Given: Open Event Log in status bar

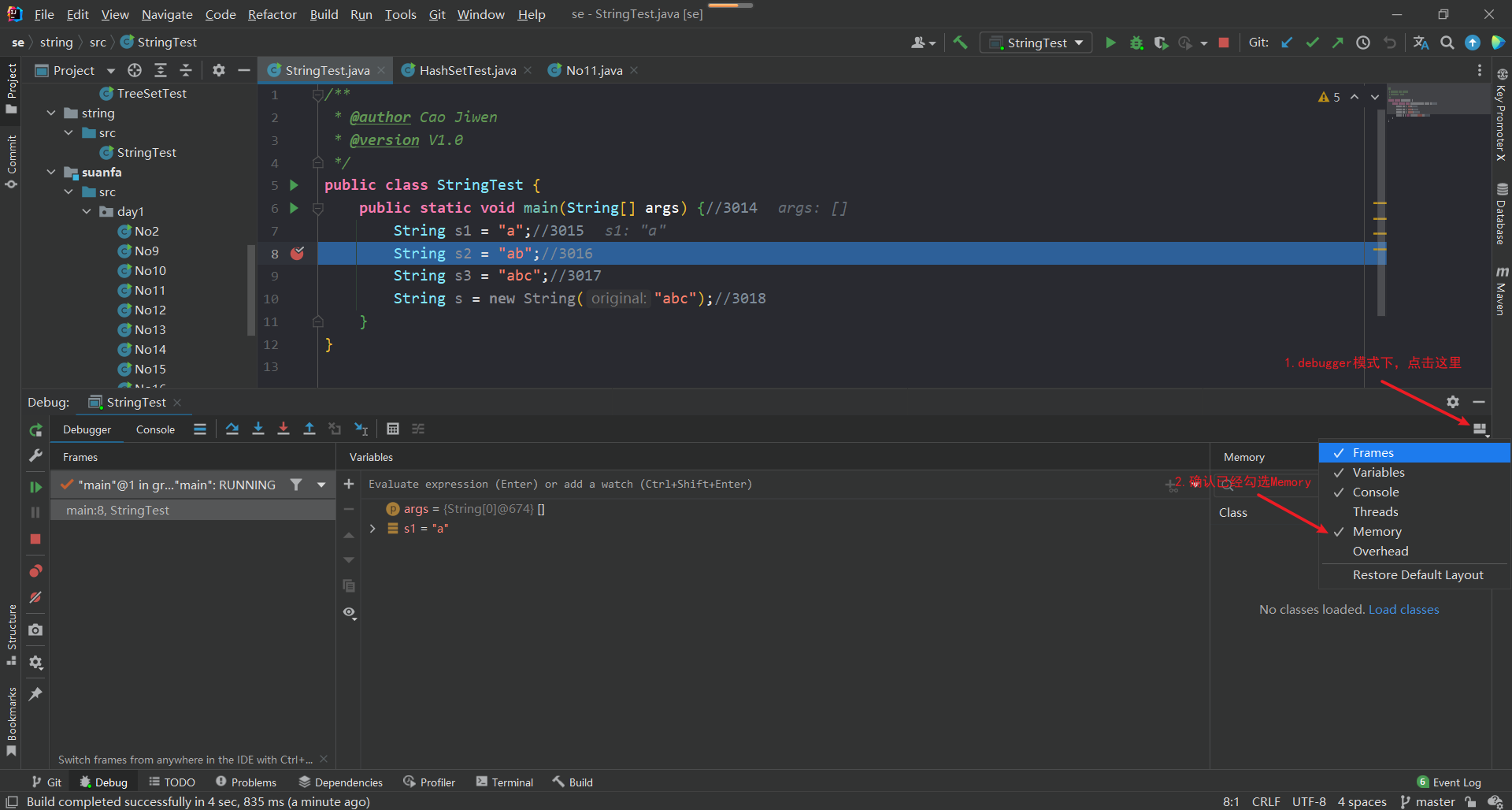Looking at the screenshot, I should (x=1449, y=782).
